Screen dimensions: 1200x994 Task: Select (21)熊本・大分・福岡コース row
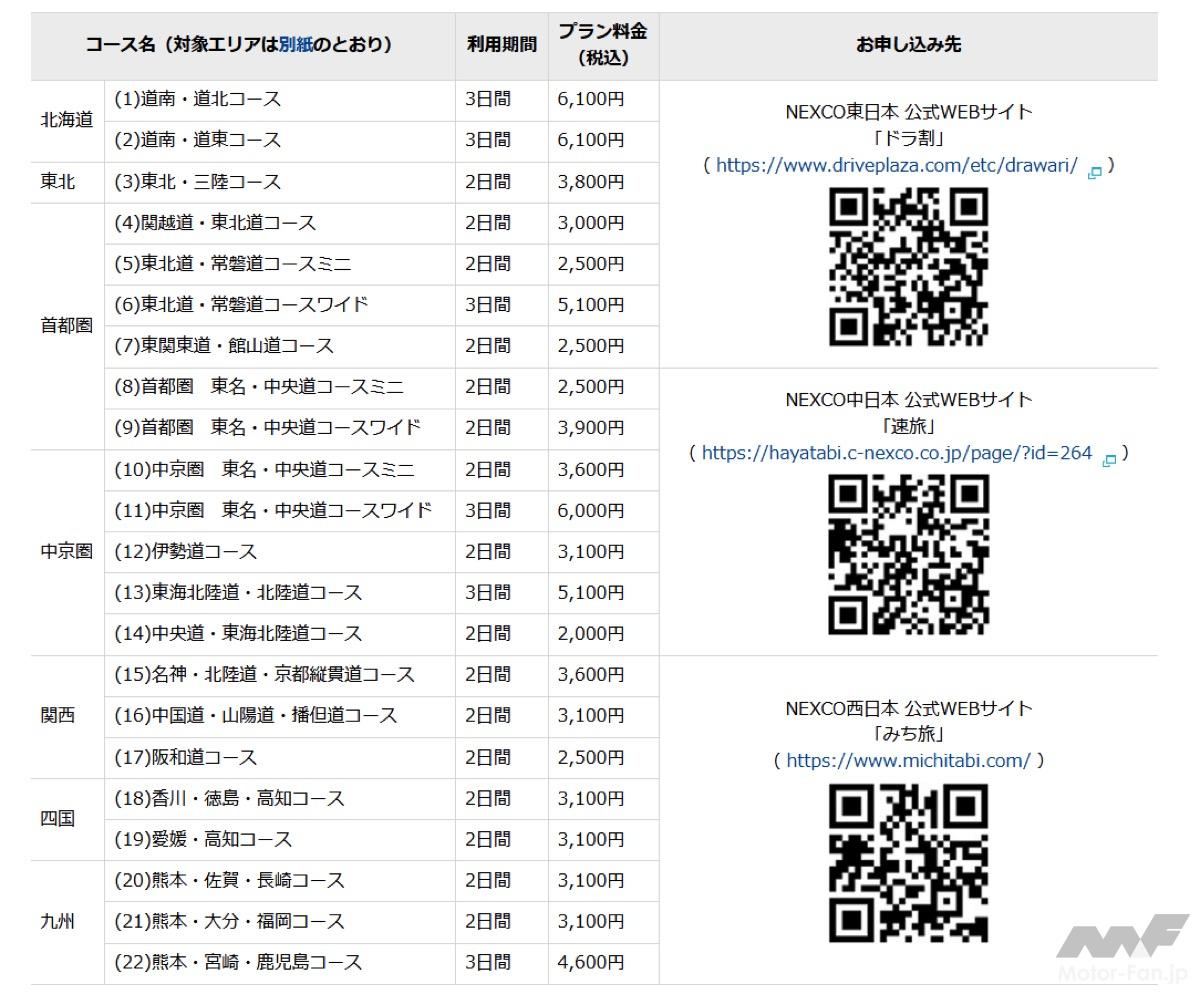279,921
